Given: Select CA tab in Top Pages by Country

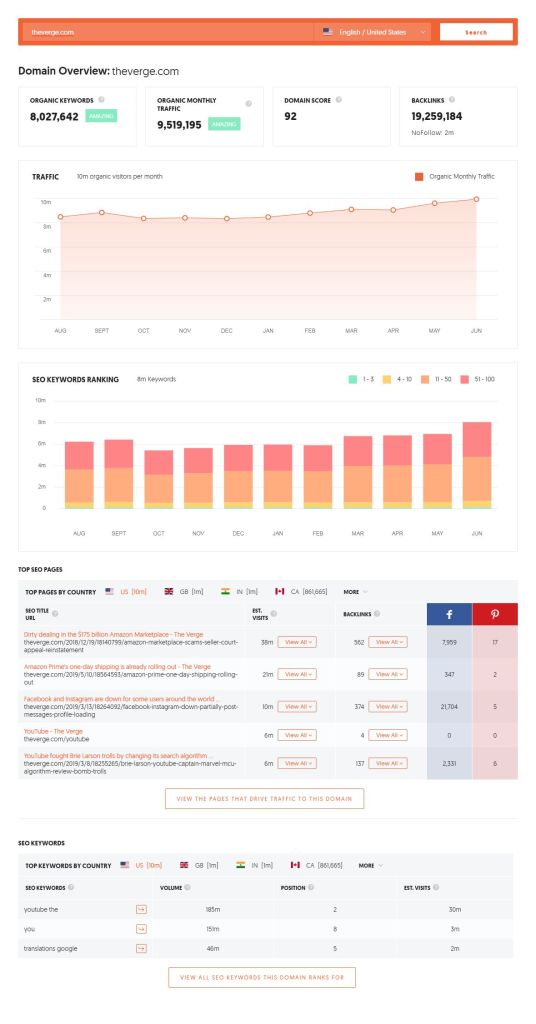Looking at the screenshot, I should (x=301, y=592).
